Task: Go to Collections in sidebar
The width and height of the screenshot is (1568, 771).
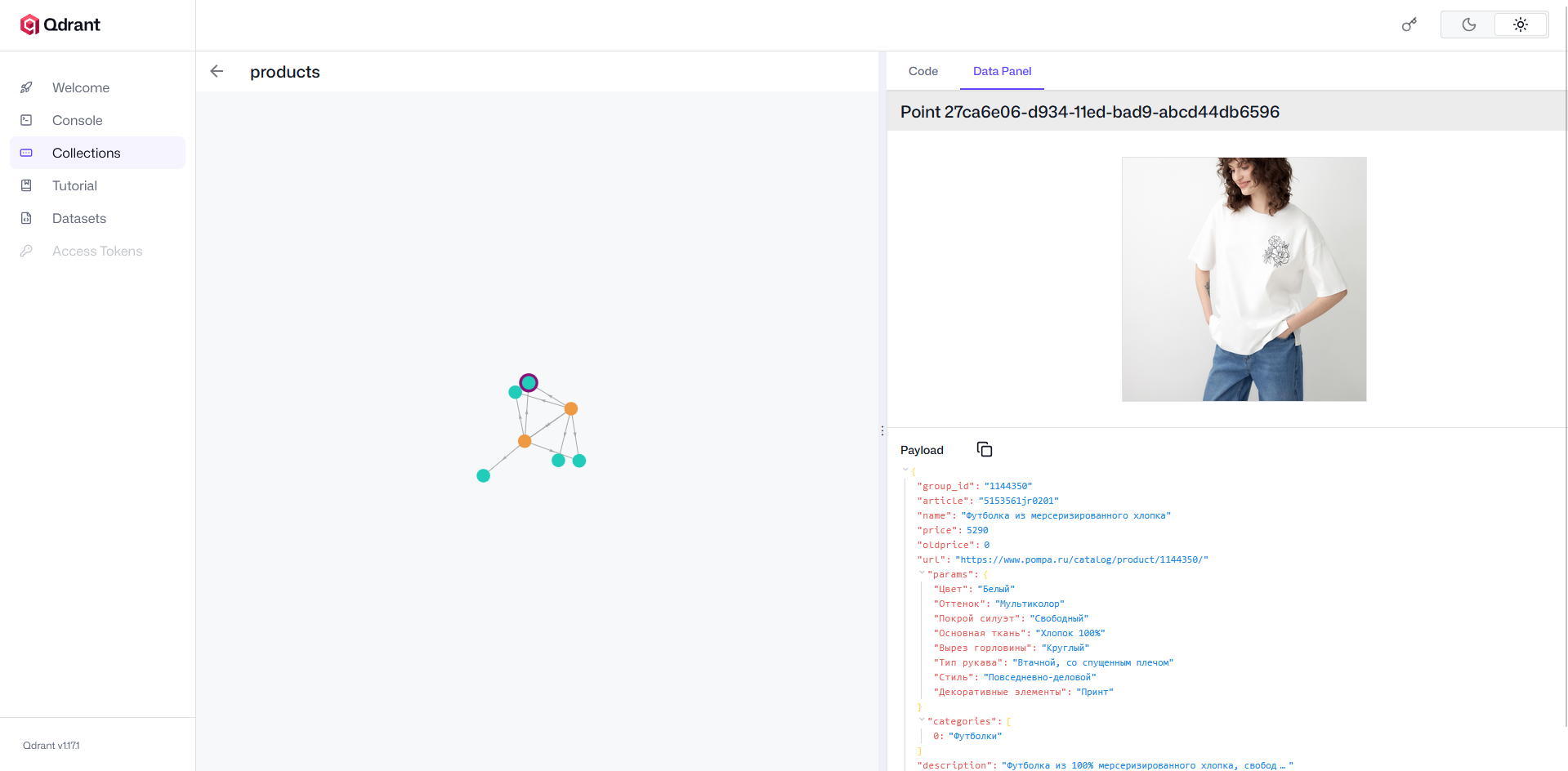Action: pyautogui.click(x=97, y=153)
